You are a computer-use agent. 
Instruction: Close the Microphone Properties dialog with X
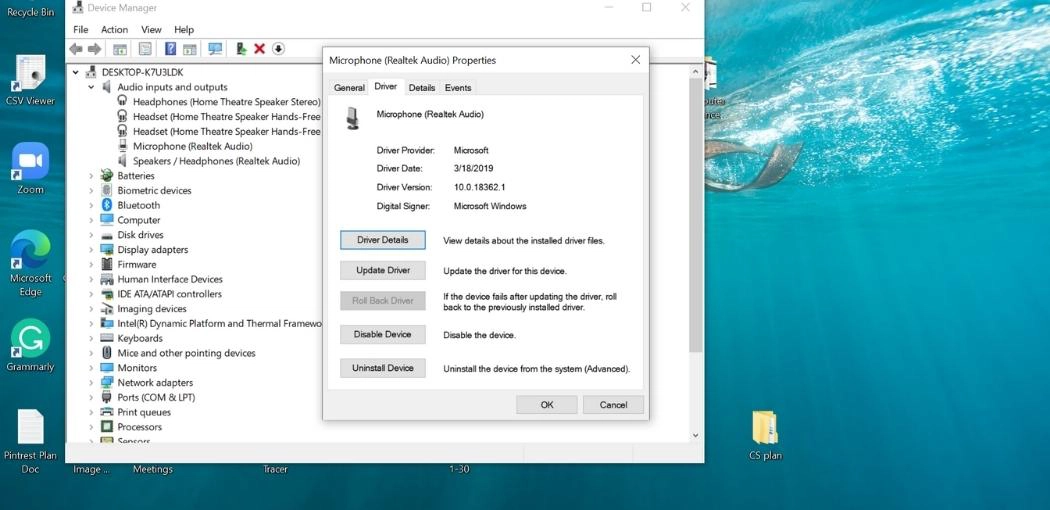click(x=635, y=60)
